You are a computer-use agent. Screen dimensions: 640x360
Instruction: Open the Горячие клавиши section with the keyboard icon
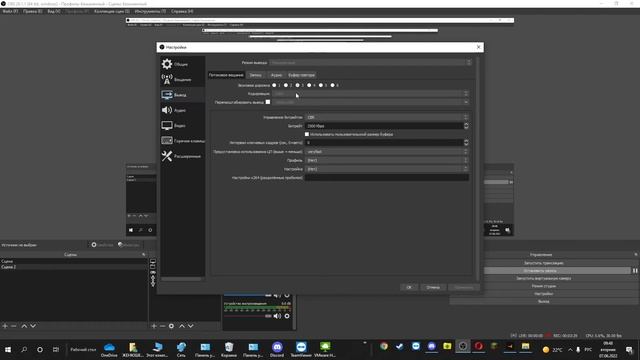182,141
